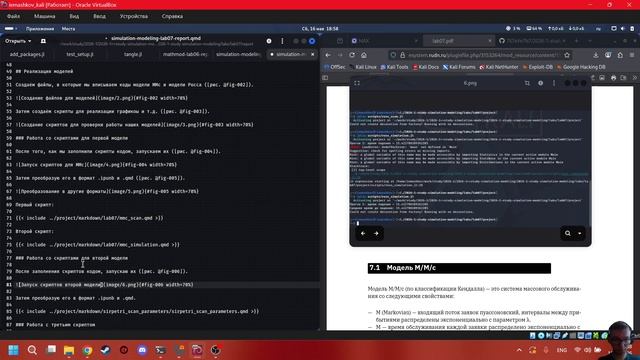Open Firefox downloads panel
This screenshot has width=640, height=360.
[x=596, y=55]
